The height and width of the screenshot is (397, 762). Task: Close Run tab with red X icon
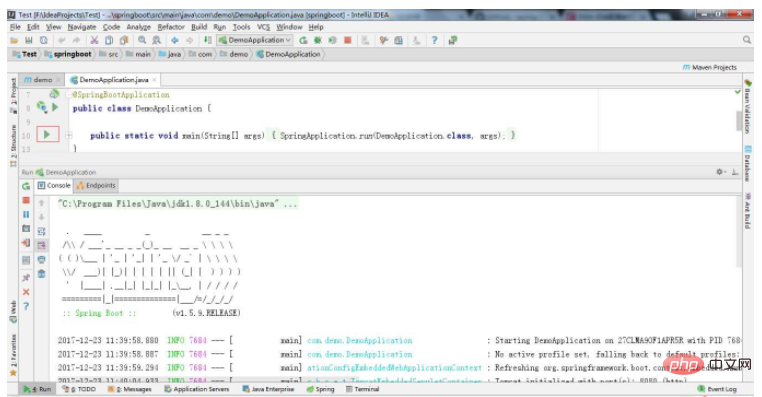[26, 292]
